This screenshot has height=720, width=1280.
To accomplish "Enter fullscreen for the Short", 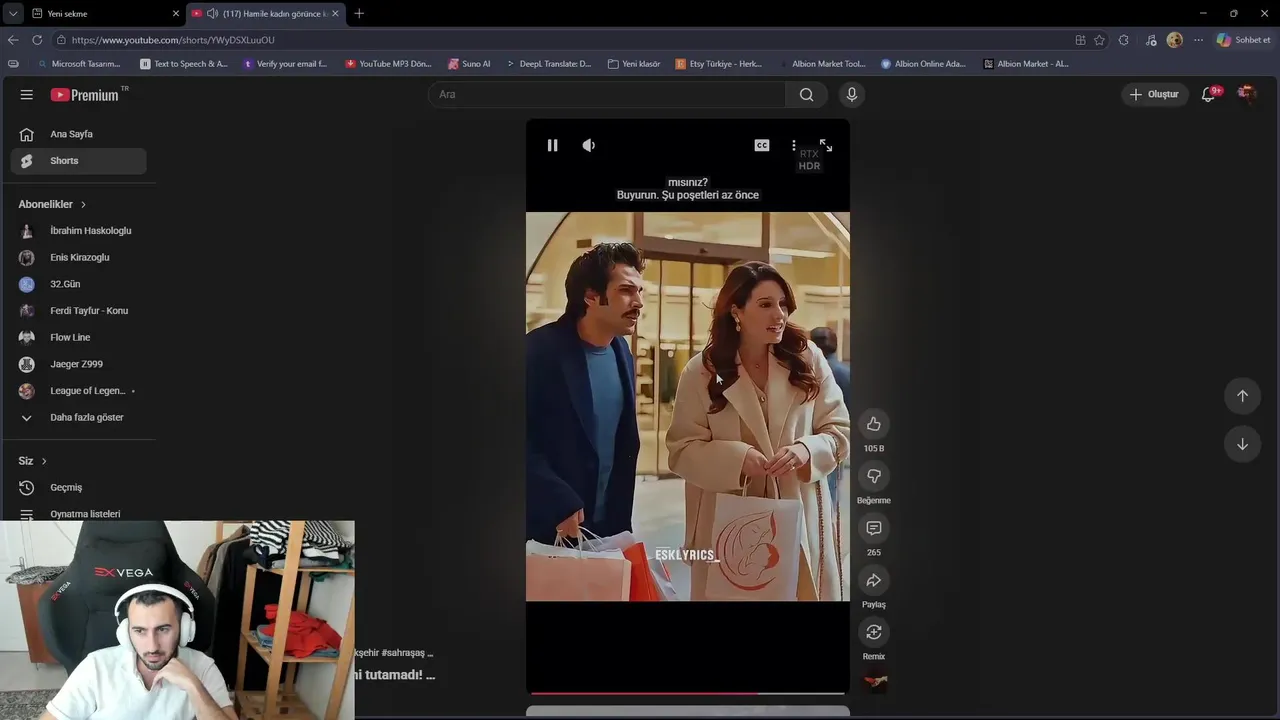I will tap(826, 145).
